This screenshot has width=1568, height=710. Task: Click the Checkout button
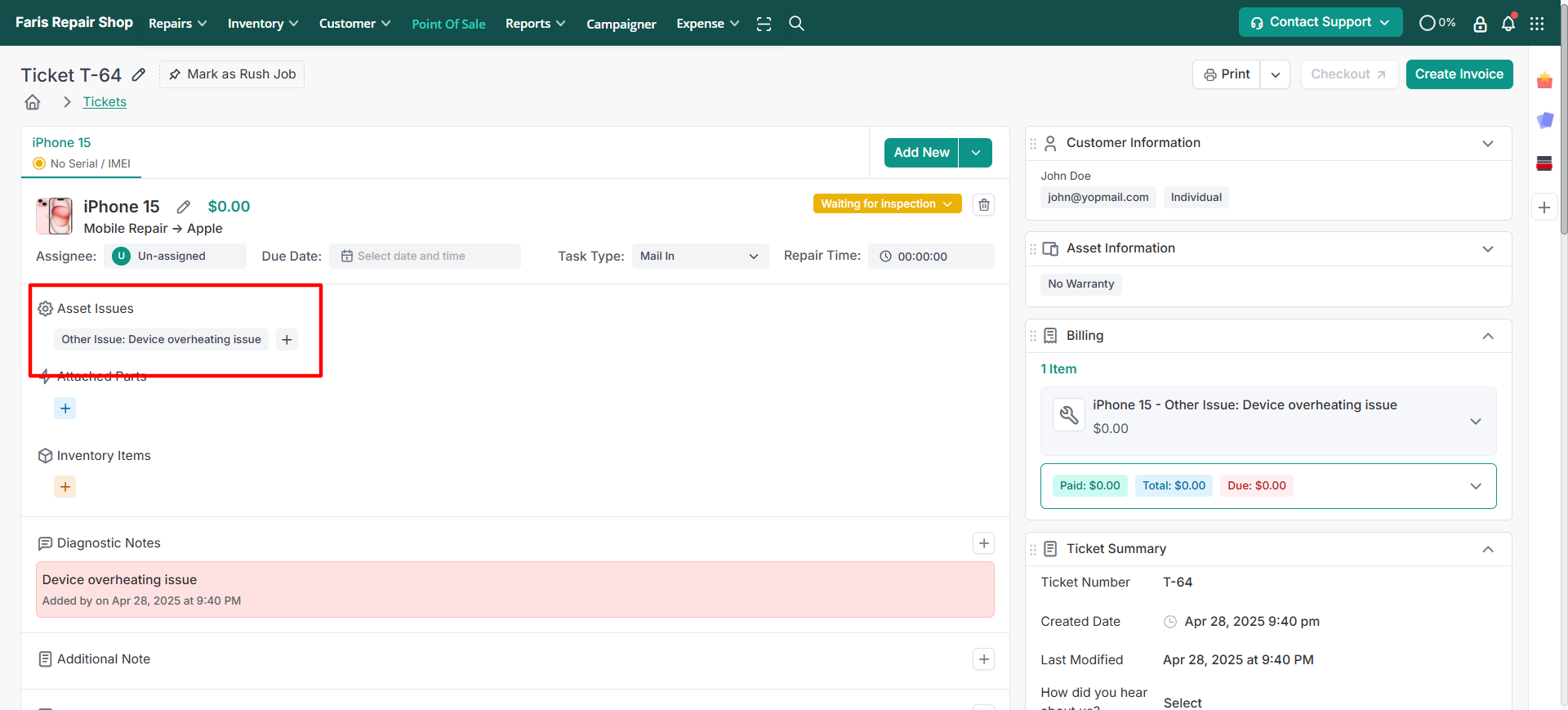pos(1349,74)
